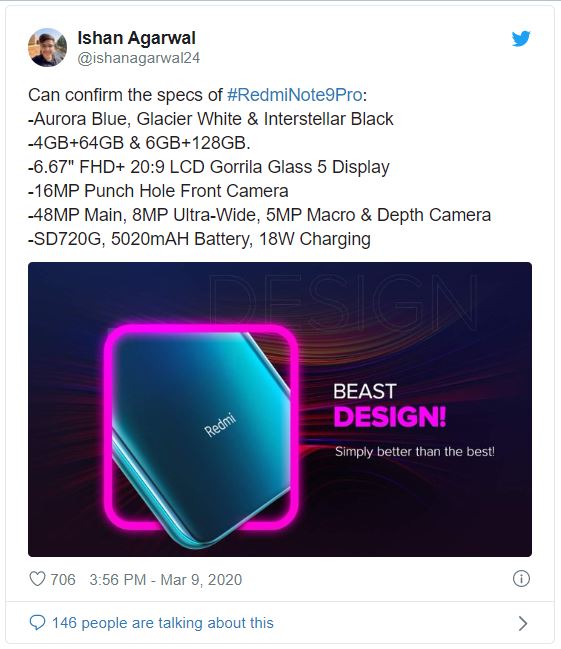Visit the @ishanagarwal24 handle

coord(138,58)
